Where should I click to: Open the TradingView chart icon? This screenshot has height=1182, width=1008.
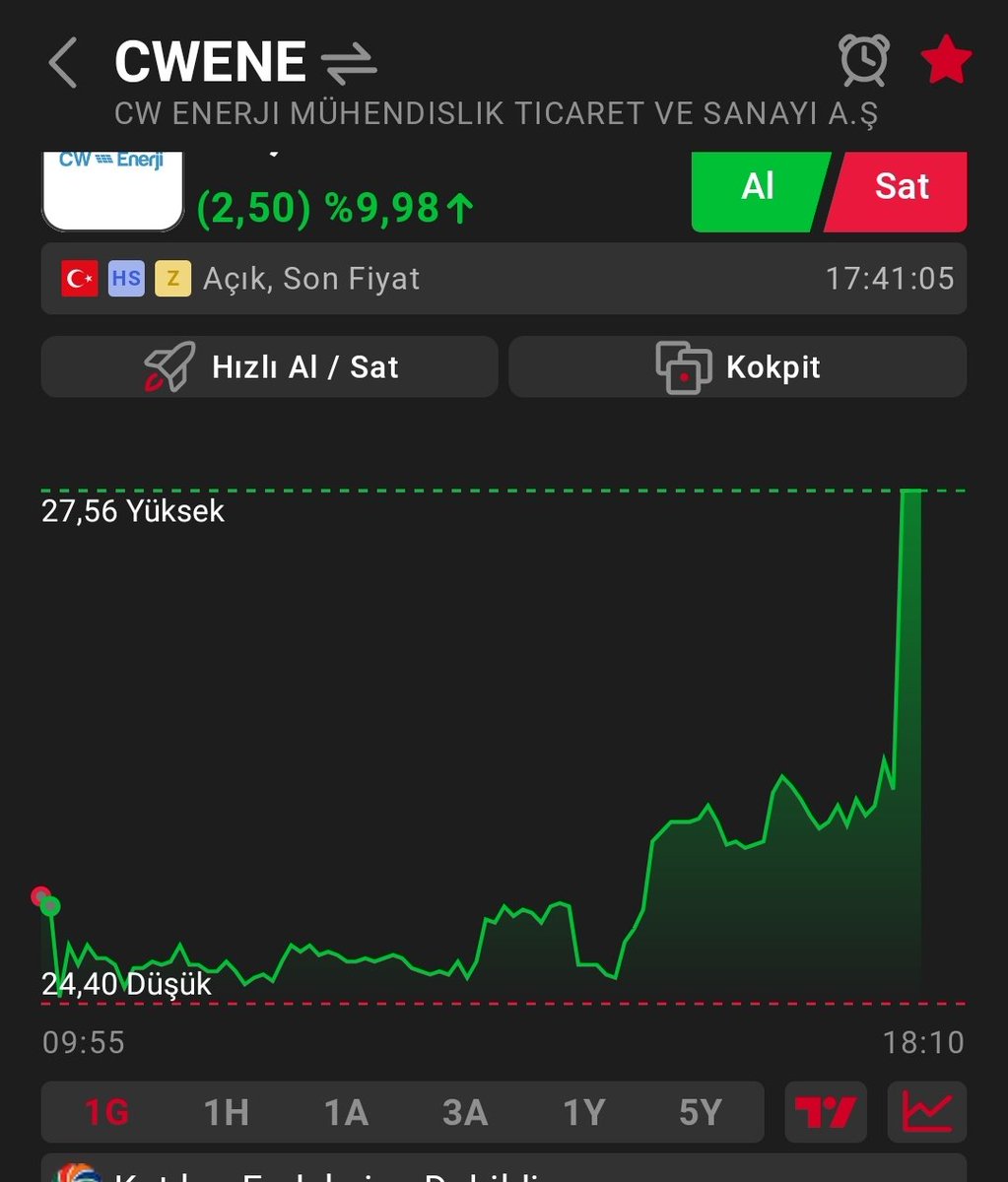[x=826, y=1113]
